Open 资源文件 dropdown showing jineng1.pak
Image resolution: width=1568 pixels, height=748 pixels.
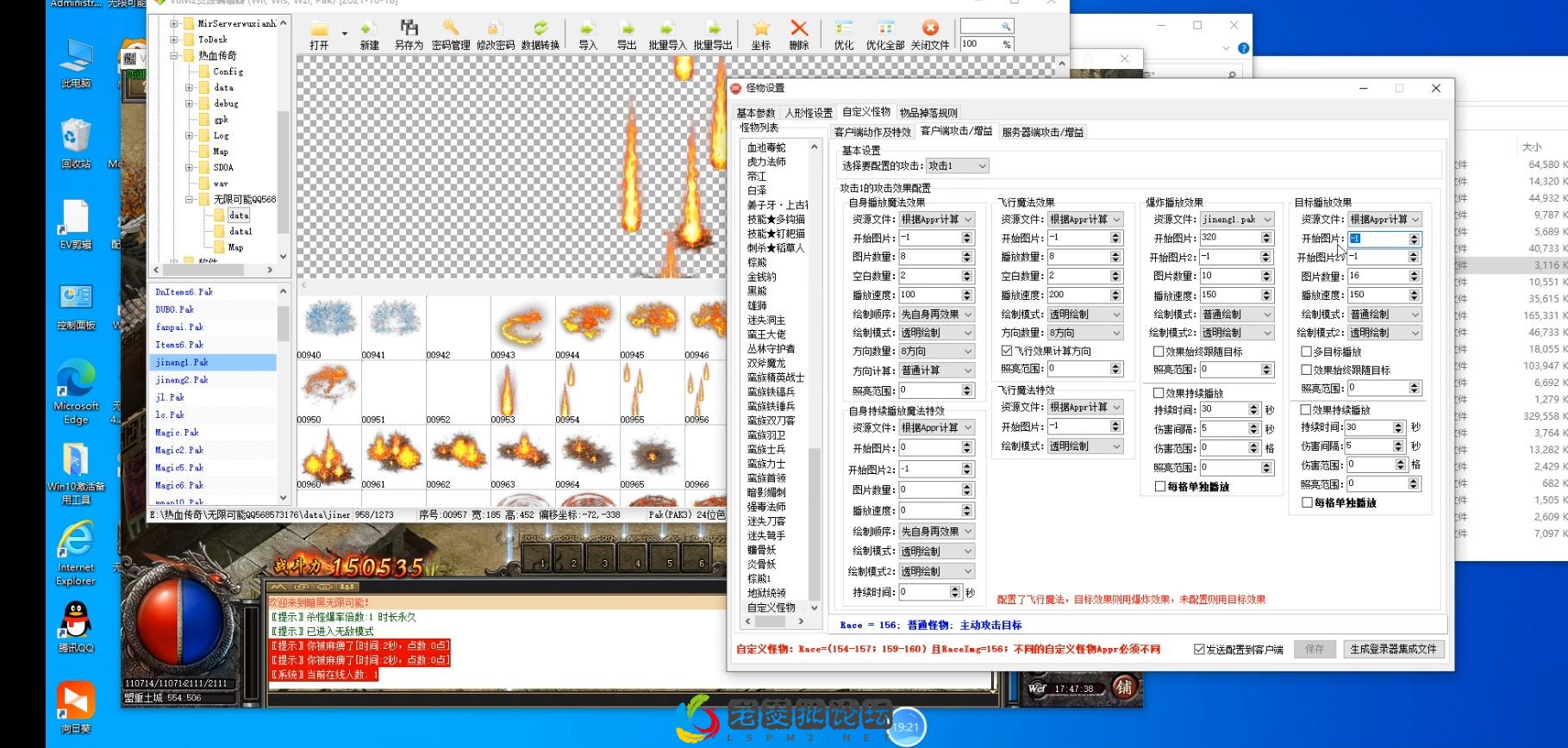click(x=1236, y=219)
